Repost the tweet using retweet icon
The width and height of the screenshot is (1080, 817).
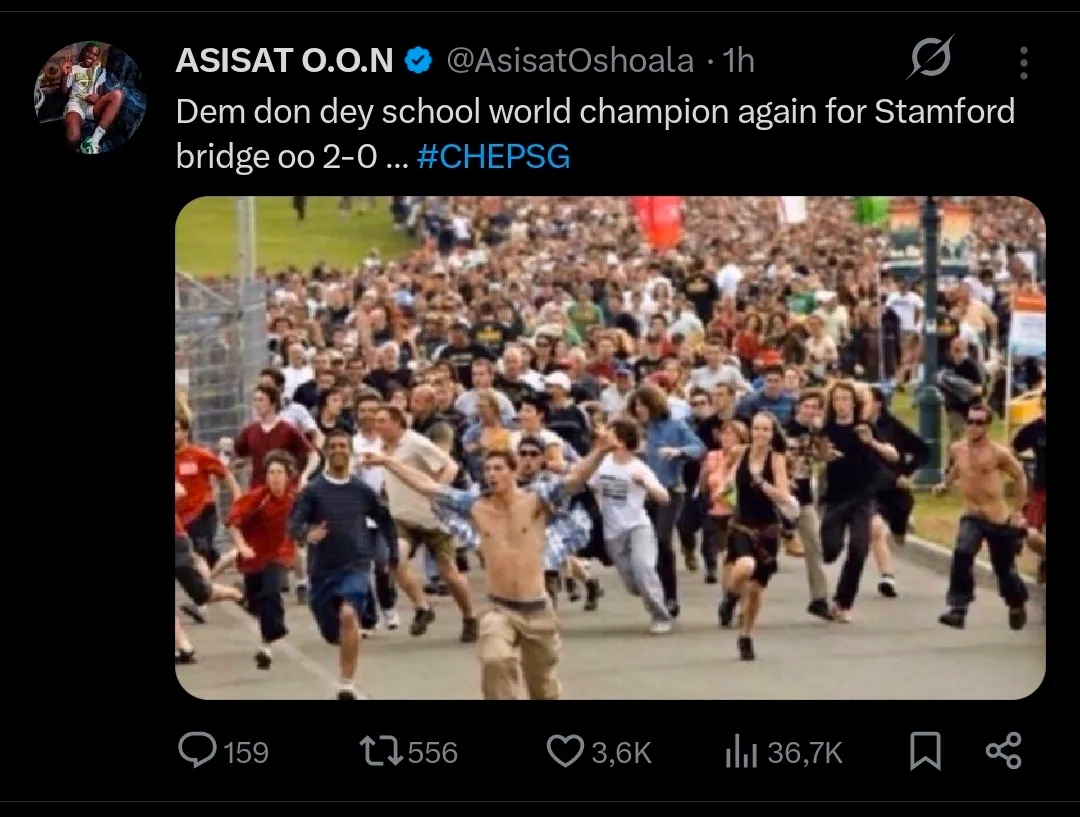pos(382,752)
